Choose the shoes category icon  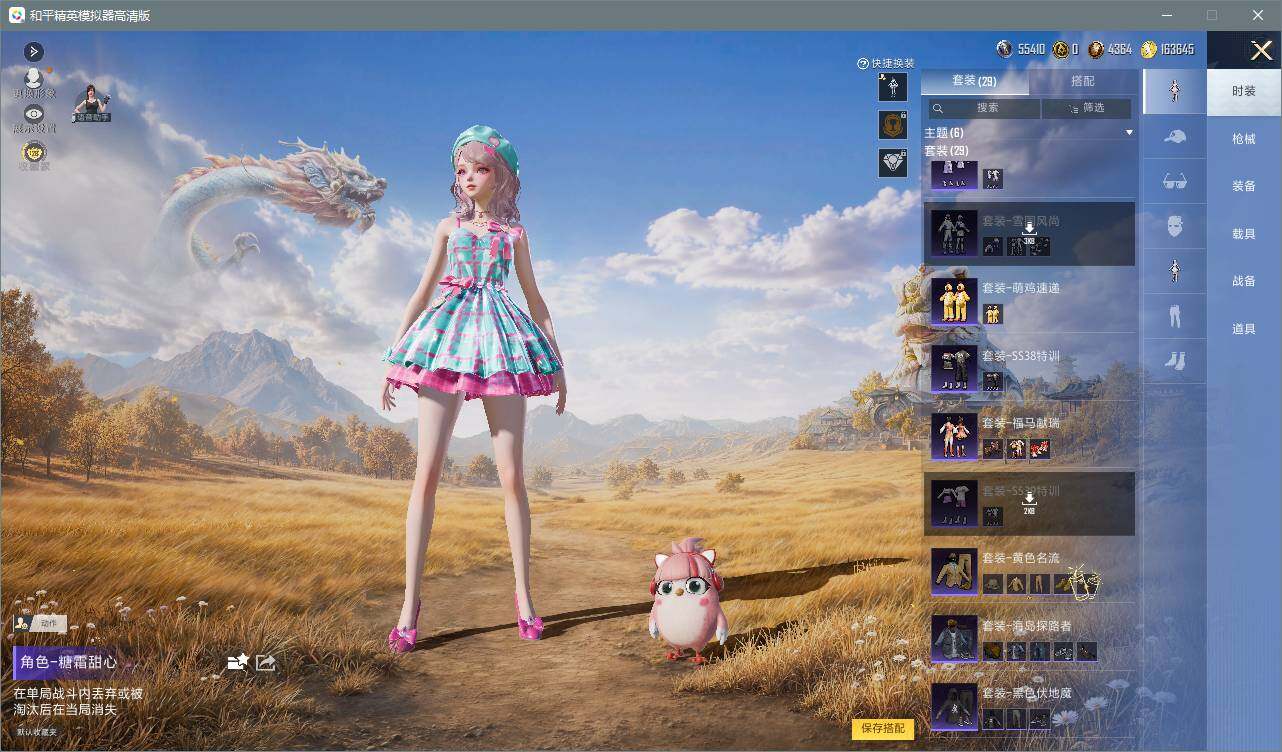pyautogui.click(x=1175, y=361)
